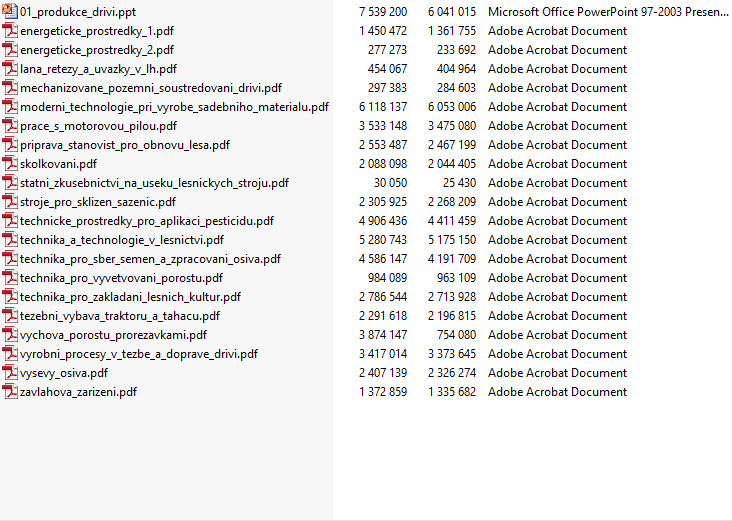Select file name vysevy_osiva.pdf
Viewport: 732px width, 521px height.
63,373
